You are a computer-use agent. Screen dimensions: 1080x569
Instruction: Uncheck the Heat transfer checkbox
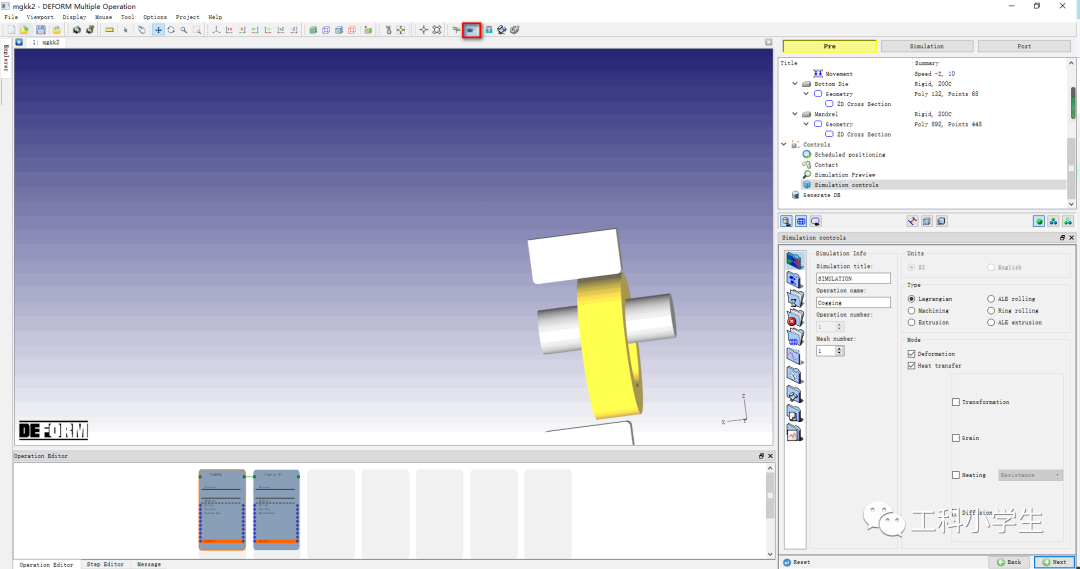(911, 366)
